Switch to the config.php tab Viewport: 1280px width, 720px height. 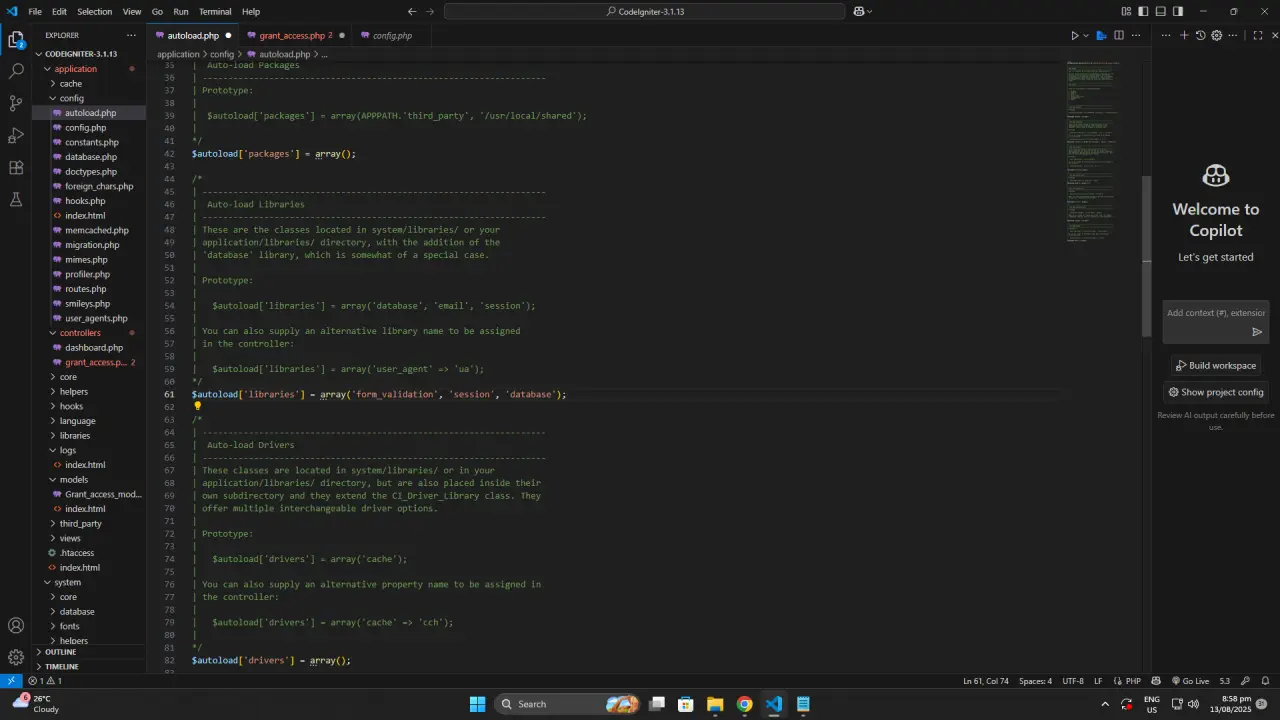[392, 35]
